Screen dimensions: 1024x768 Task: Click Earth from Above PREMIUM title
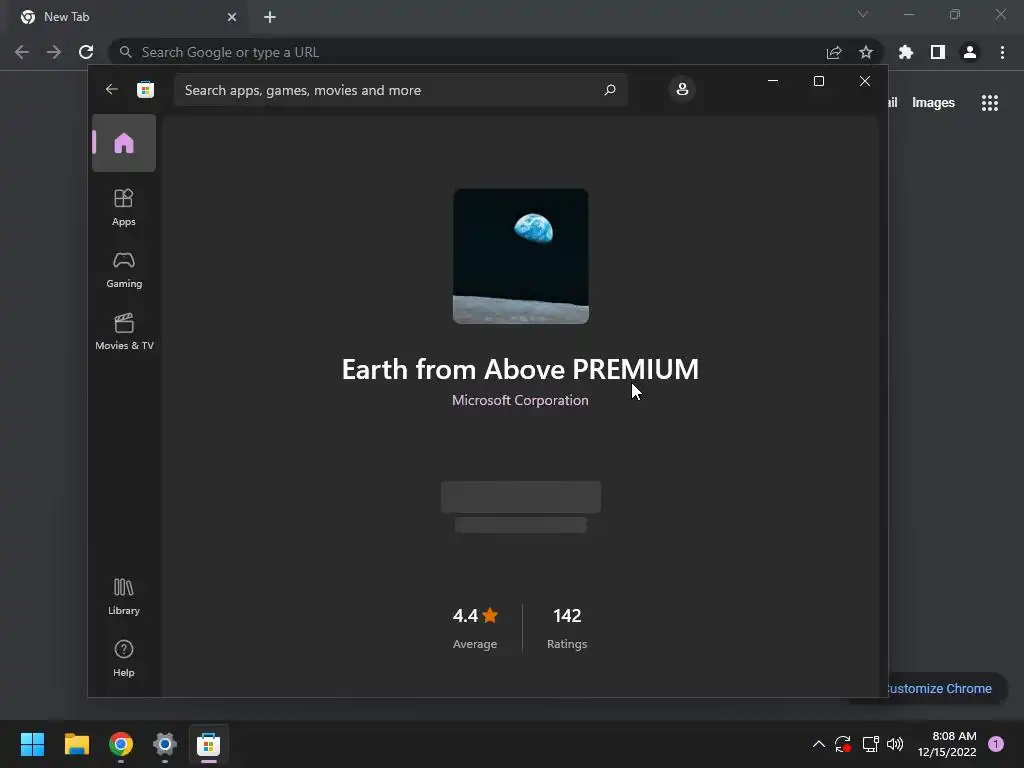(x=520, y=370)
